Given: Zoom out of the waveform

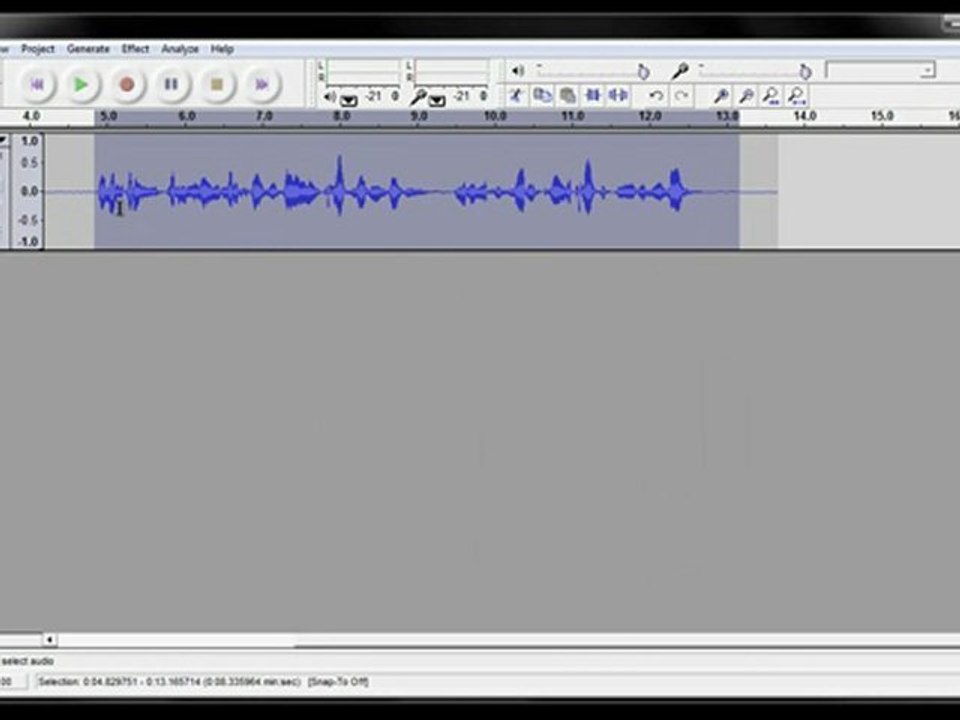Looking at the screenshot, I should pos(746,96).
